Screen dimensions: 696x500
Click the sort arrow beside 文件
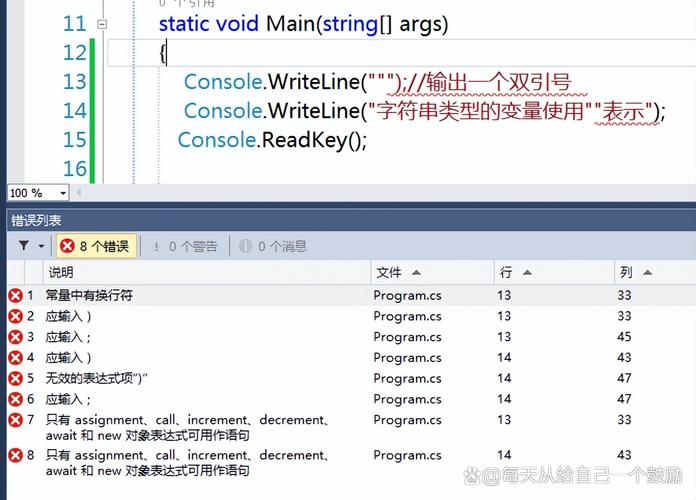[416, 272]
